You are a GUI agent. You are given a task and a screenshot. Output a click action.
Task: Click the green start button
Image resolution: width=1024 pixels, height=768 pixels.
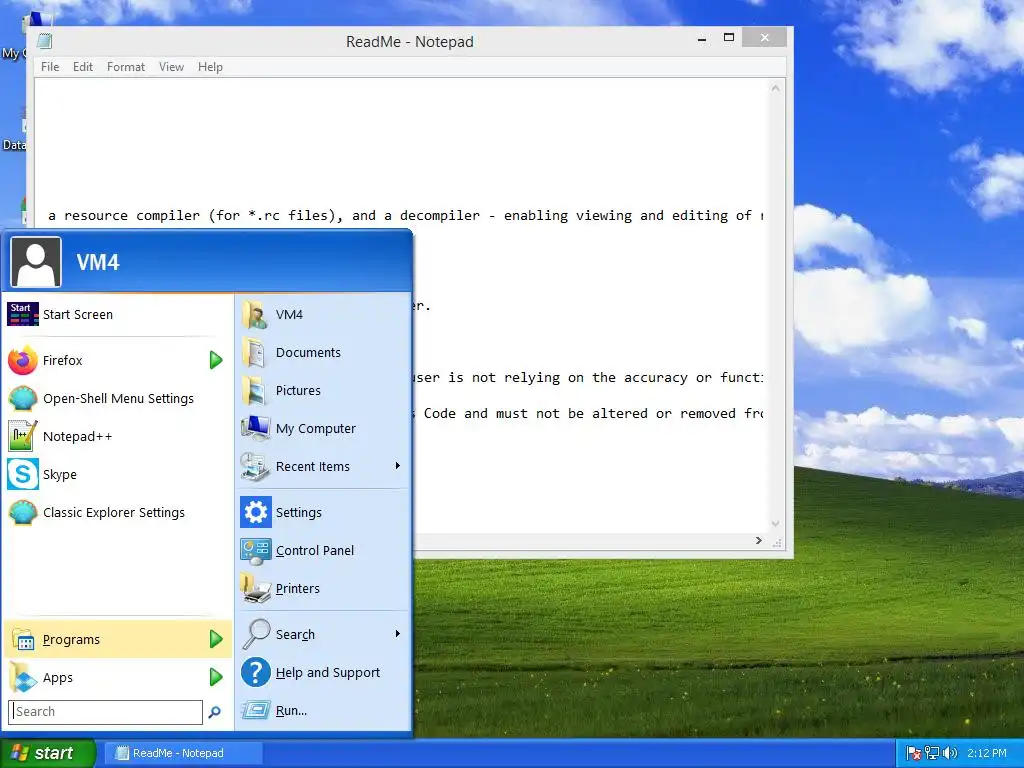click(x=47, y=753)
